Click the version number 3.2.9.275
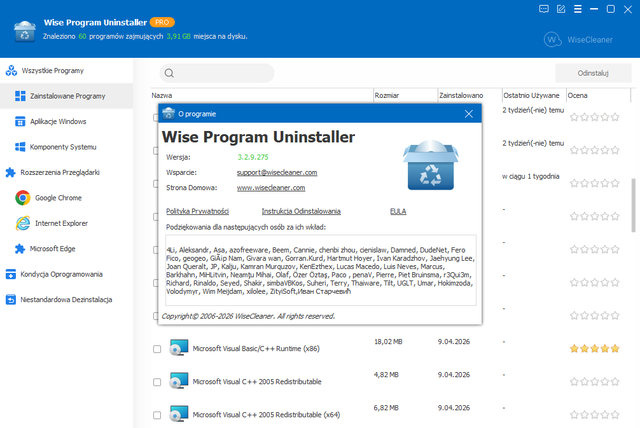Image resolution: width=640 pixels, height=428 pixels. (x=253, y=157)
